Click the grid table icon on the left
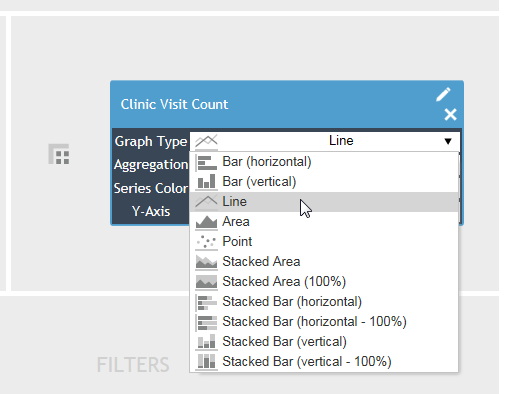505x394 pixels. 59,154
